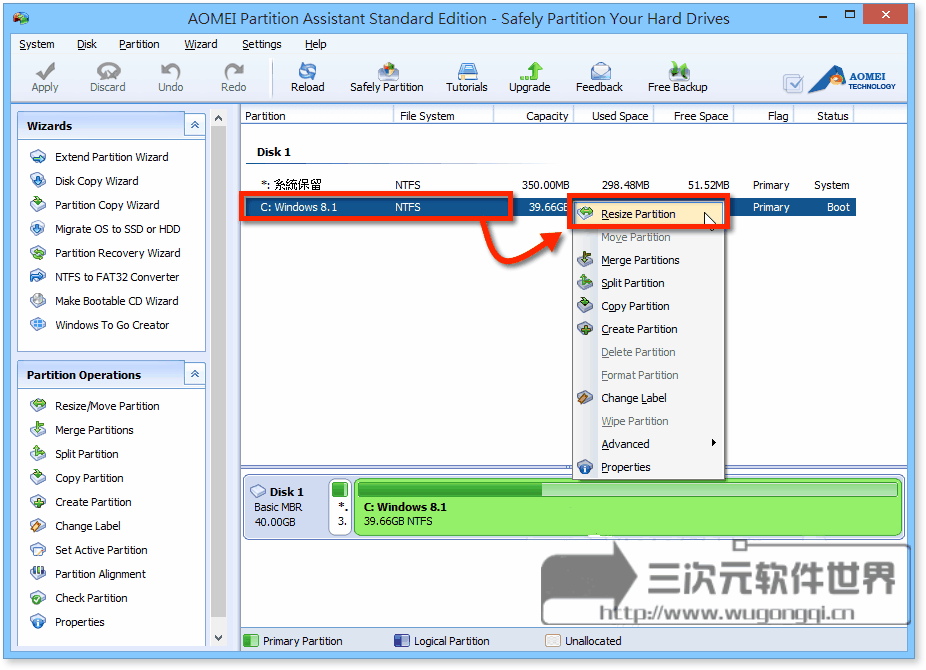Screen dimensions: 926x670
Task: Sort by the Used Space column header
Action: (614, 116)
